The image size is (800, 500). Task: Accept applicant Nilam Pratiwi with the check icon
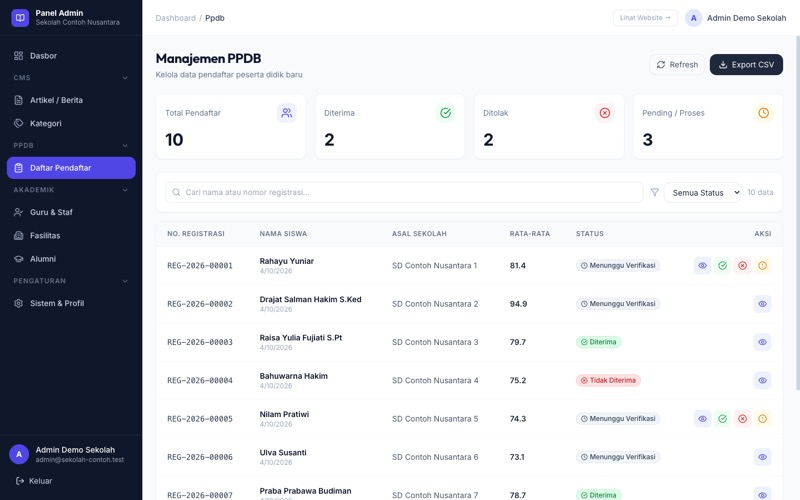click(x=722, y=419)
